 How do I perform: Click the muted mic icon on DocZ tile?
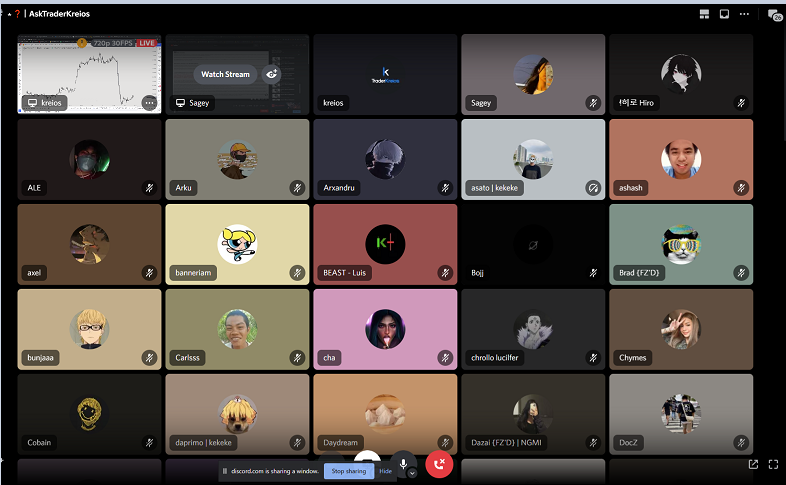click(x=741, y=442)
